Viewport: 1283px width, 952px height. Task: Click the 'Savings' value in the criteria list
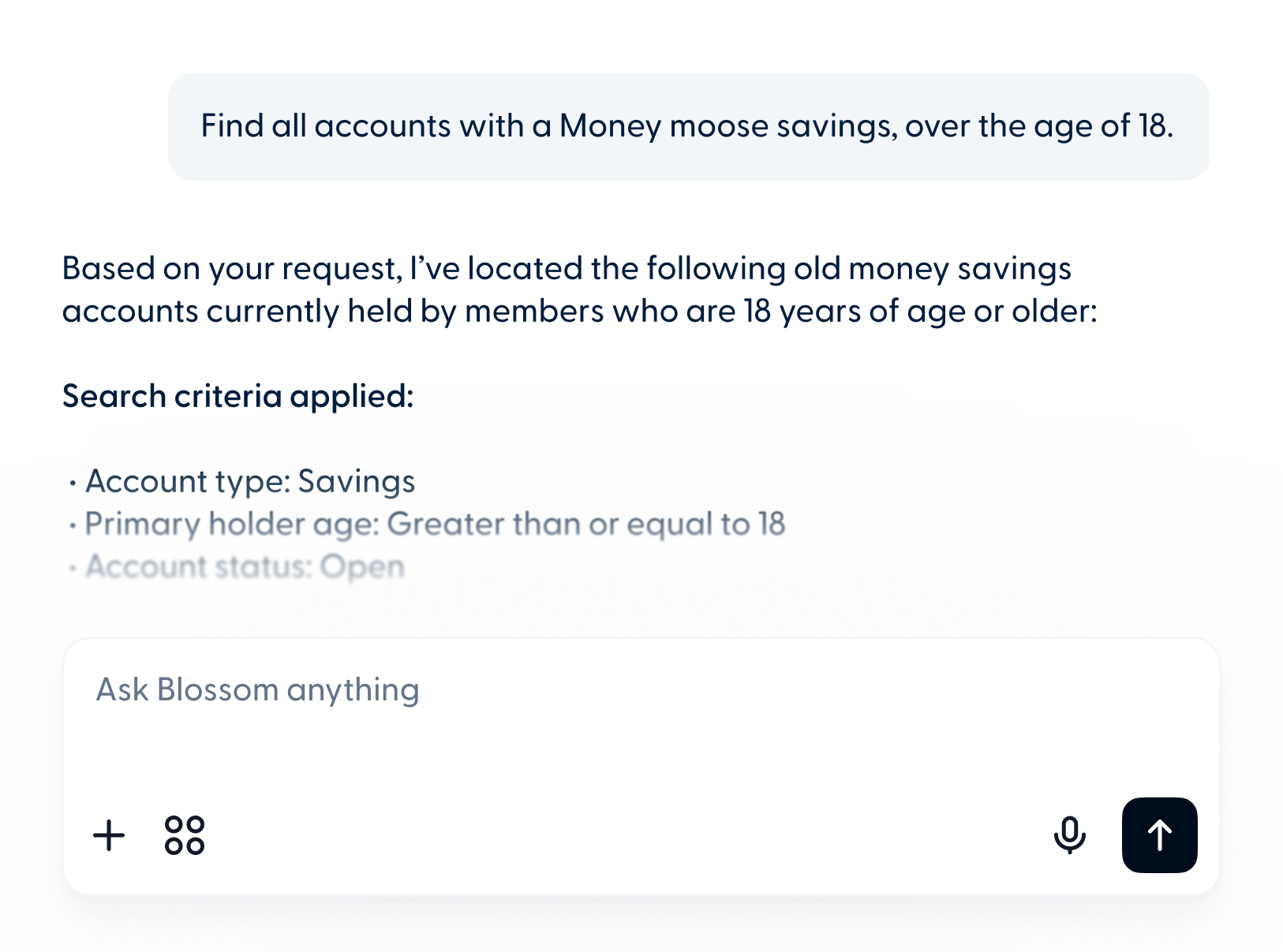(x=357, y=482)
